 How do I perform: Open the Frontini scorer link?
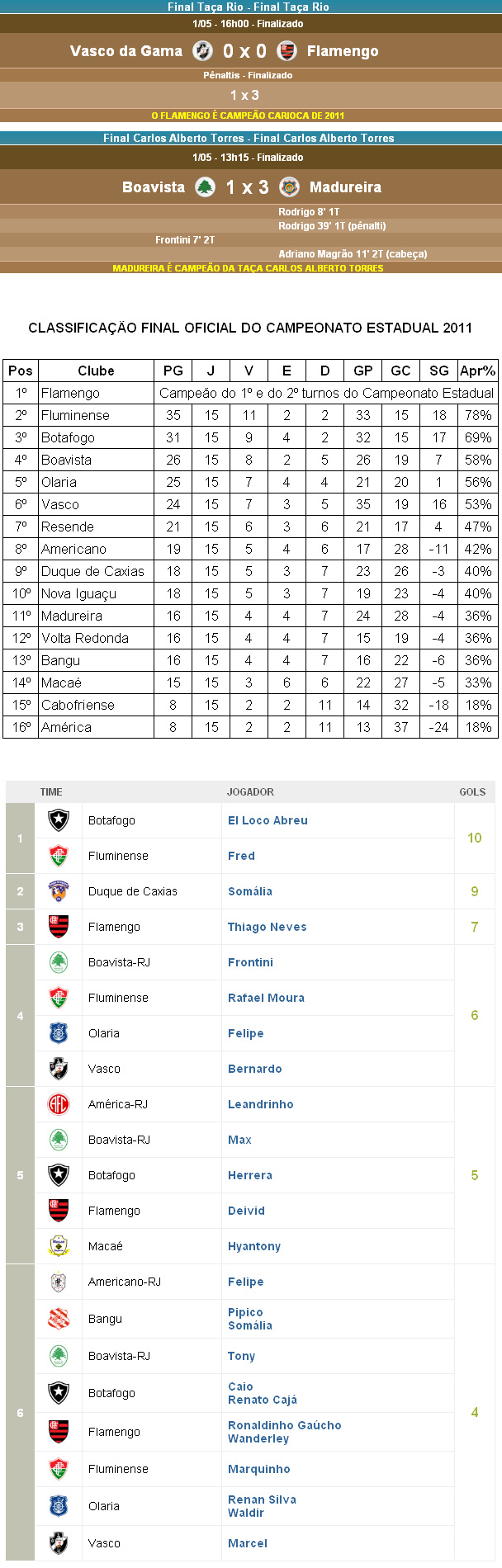(250, 962)
